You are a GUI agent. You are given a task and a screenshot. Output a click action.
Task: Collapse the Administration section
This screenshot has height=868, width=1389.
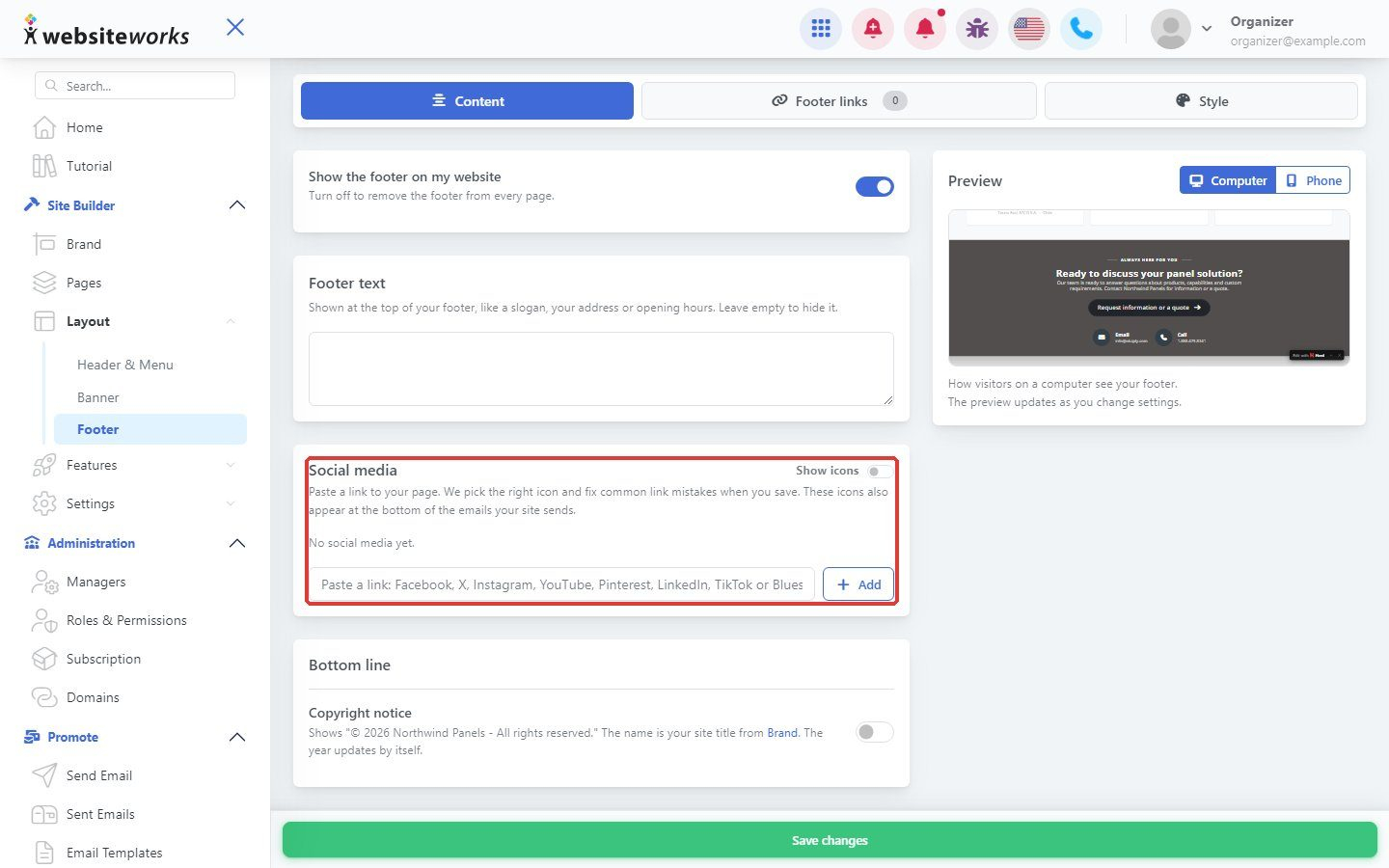237,543
